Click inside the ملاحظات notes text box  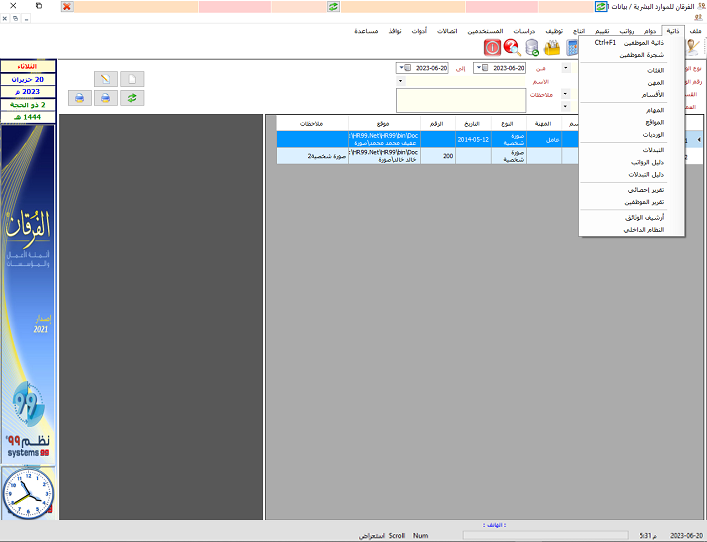click(461, 100)
